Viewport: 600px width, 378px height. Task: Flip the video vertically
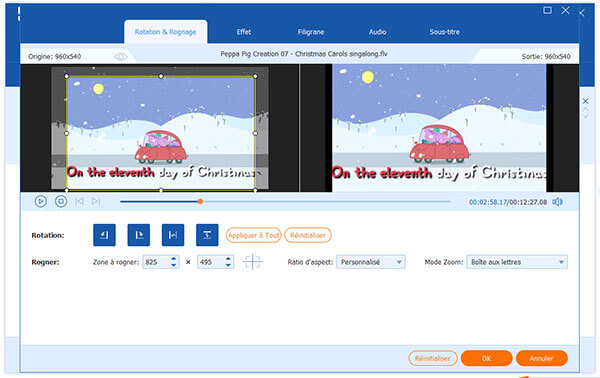tap(207, 235)
